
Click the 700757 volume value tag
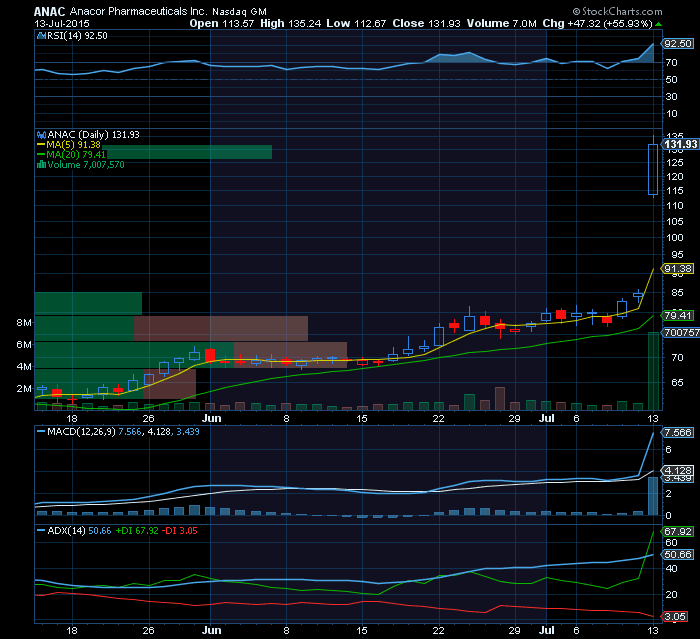[681, 333]
